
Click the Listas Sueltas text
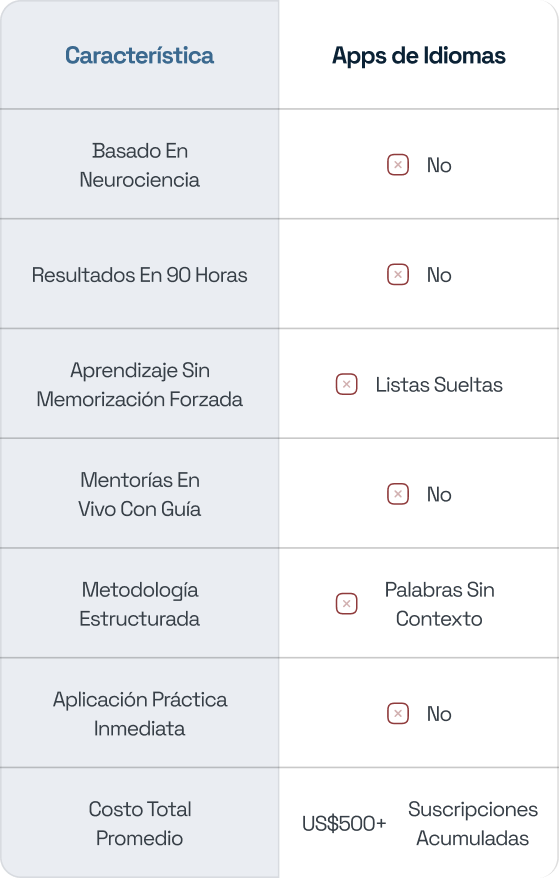pos(439,385)
